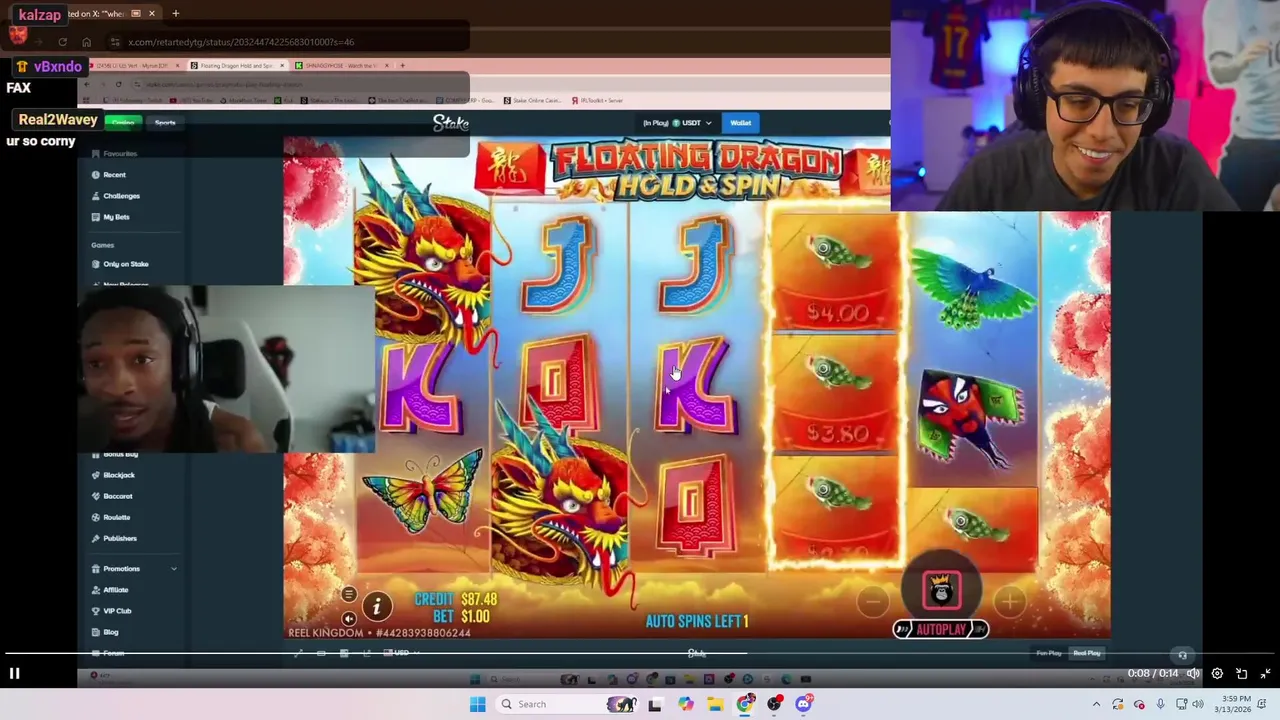Toggle the slot game sound icon
Image resolution: width=1280 pixels, height=720 pixels.
349,618
